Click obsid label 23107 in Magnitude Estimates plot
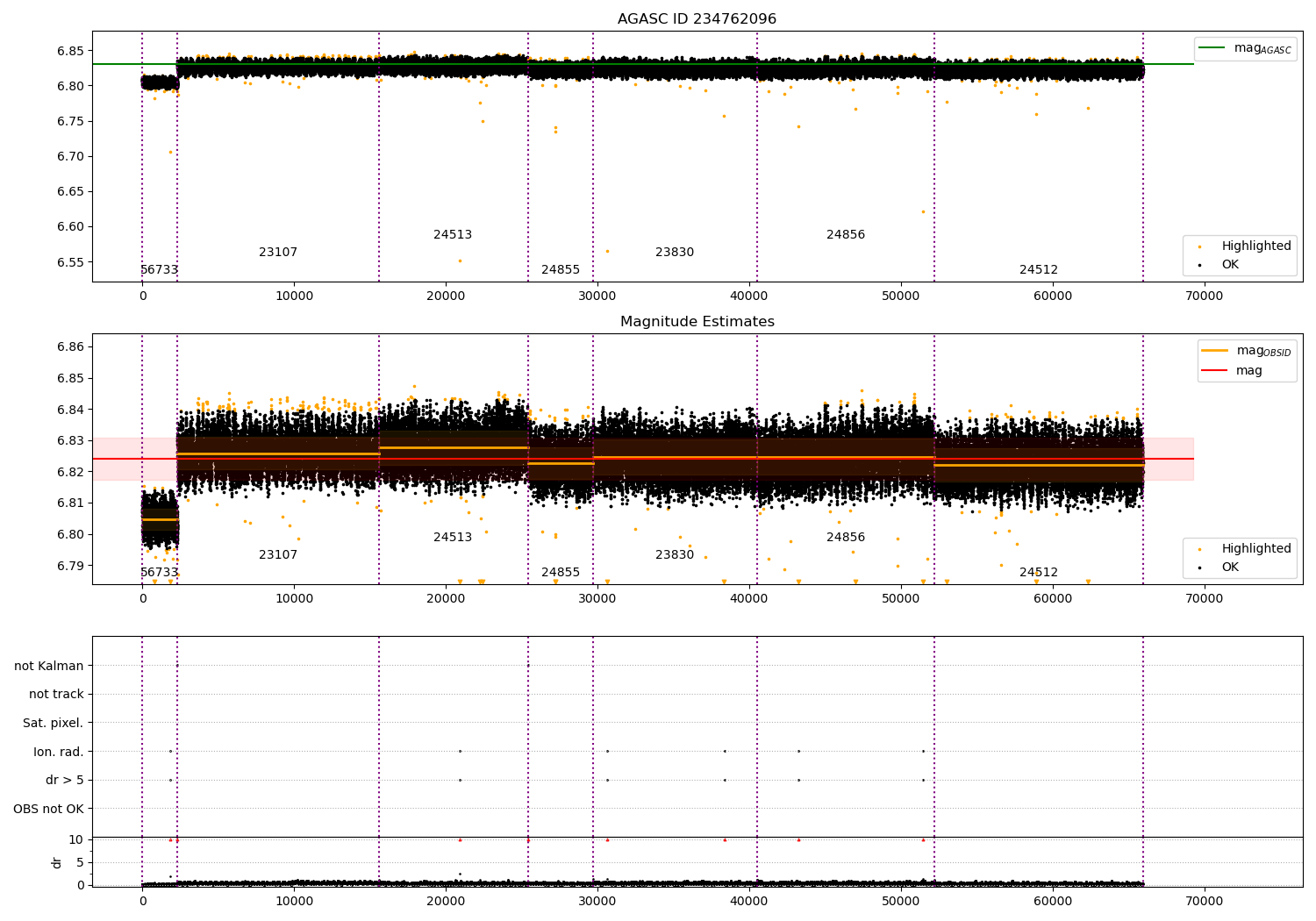1316x921 pixels. coord(278,555)
